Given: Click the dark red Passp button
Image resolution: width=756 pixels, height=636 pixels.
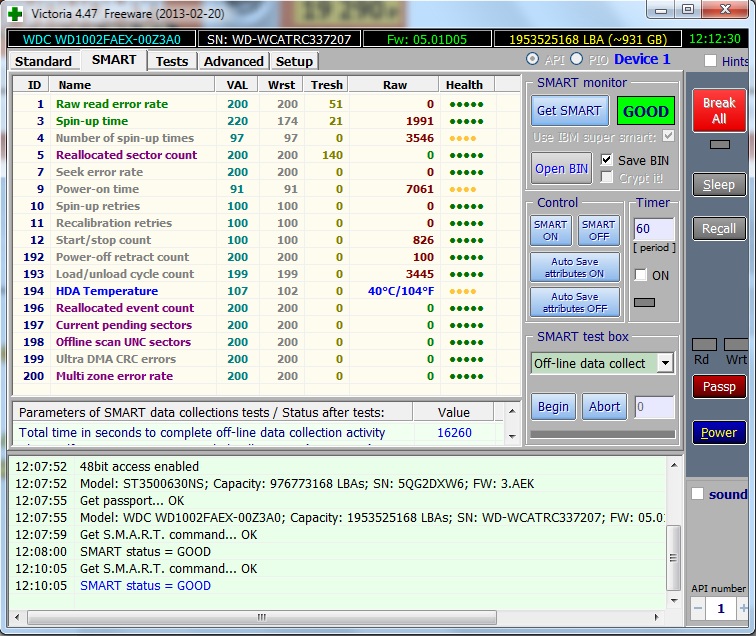Looking at the screenshot, I should pos(719,386).
